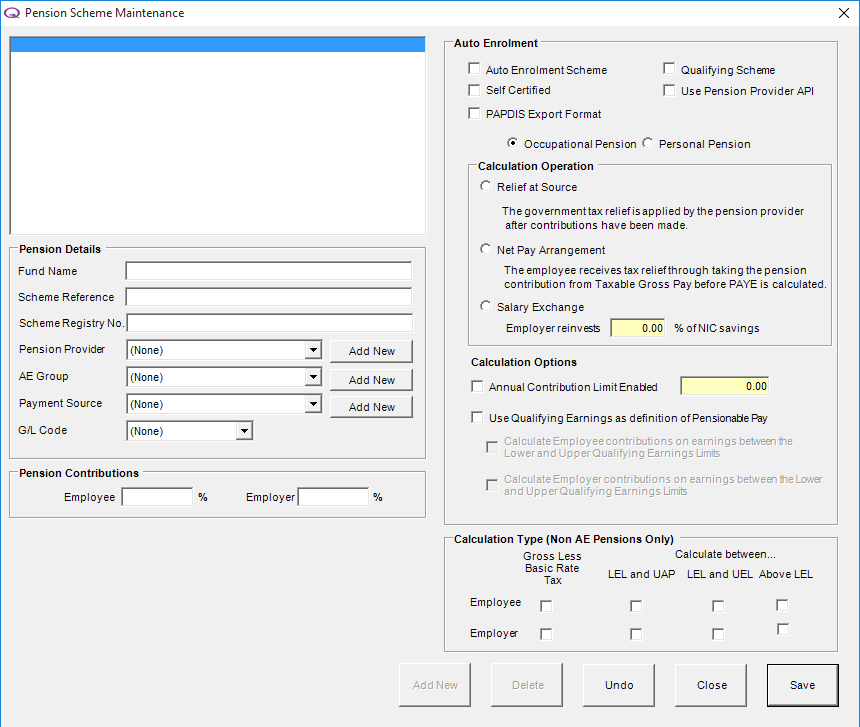Click the Employer contribution percentage field
860x727 pixels.
[x=333, y=497]
